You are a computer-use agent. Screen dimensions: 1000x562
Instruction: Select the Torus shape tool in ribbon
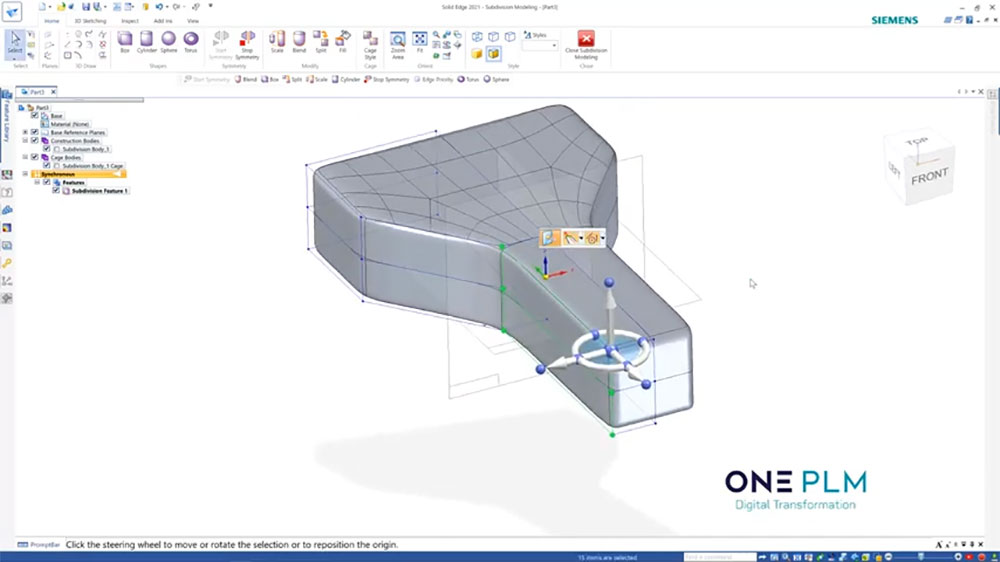pos(191,42)
